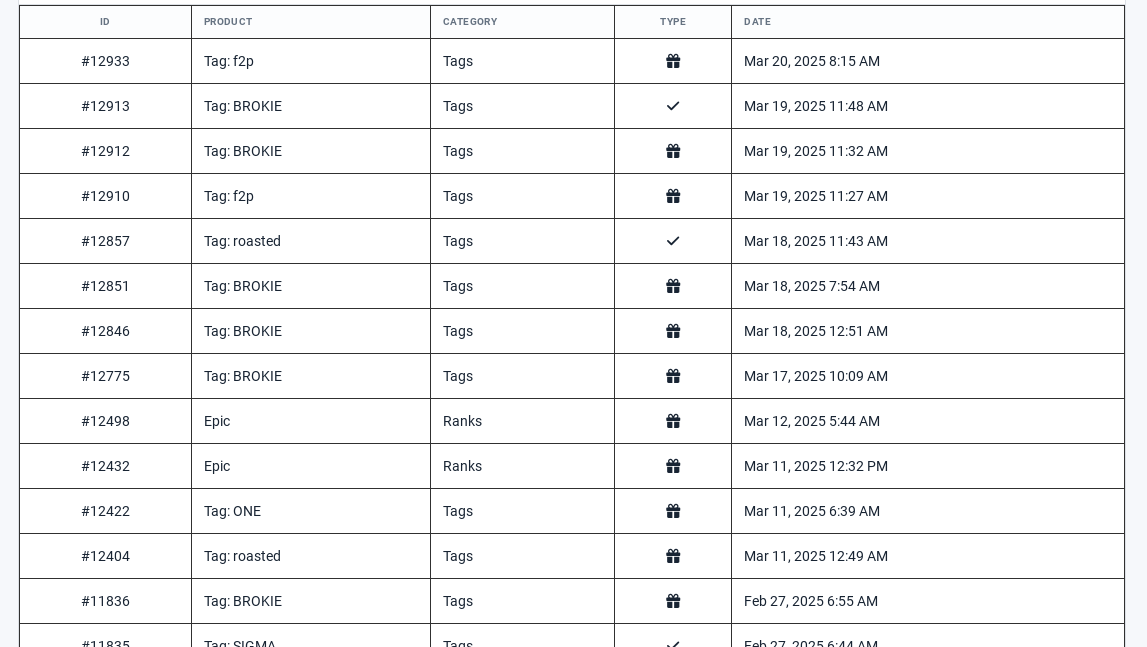Sort by the ID column header

105,22
